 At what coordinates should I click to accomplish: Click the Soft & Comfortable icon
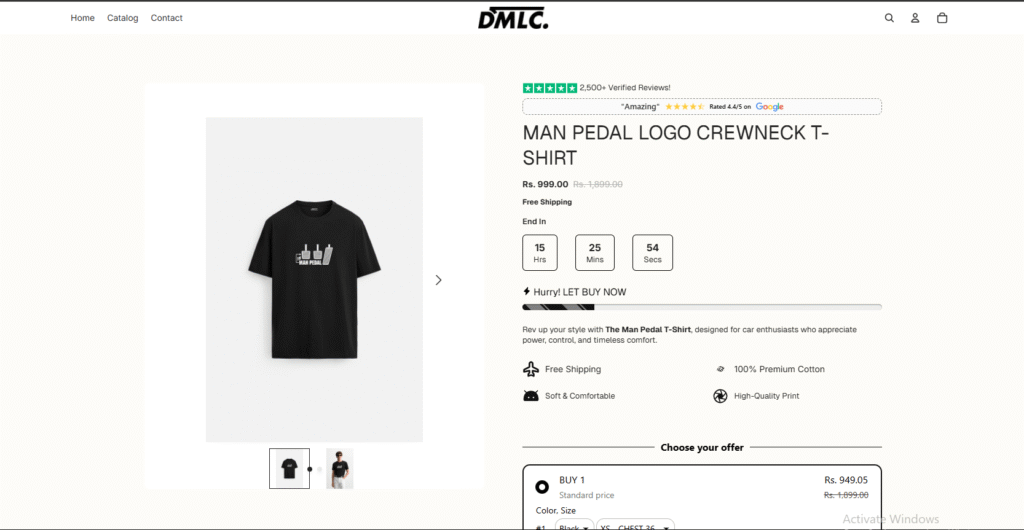(x=531, y=396)
